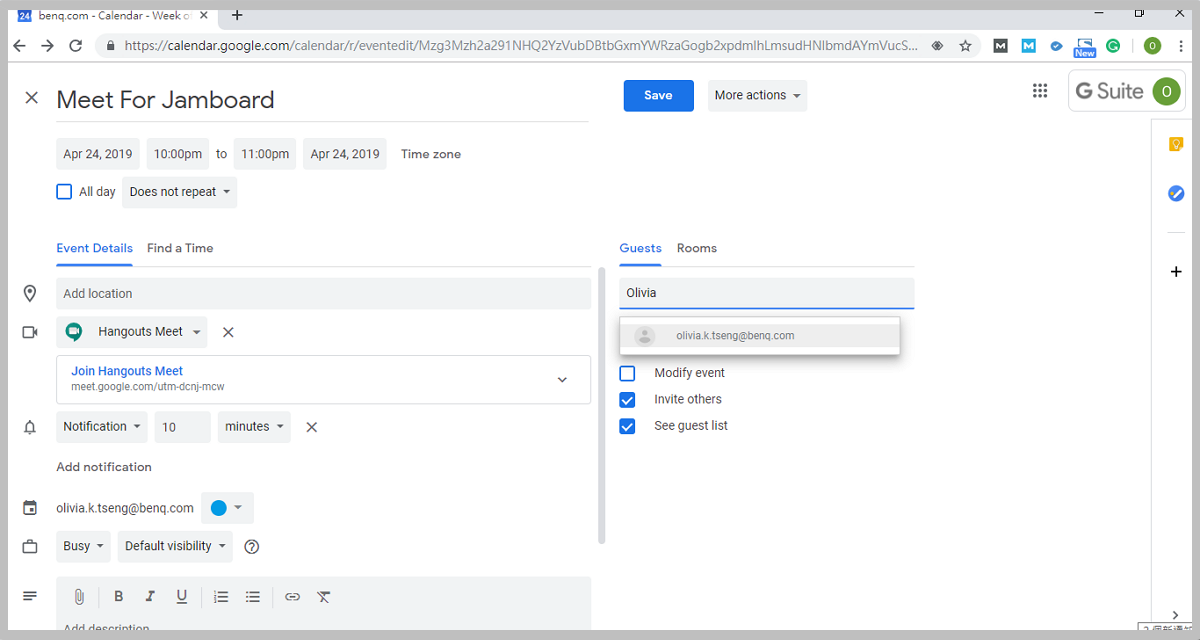Open the Google apps grid
The image size is (1200, 640).
click(1040, 91)
